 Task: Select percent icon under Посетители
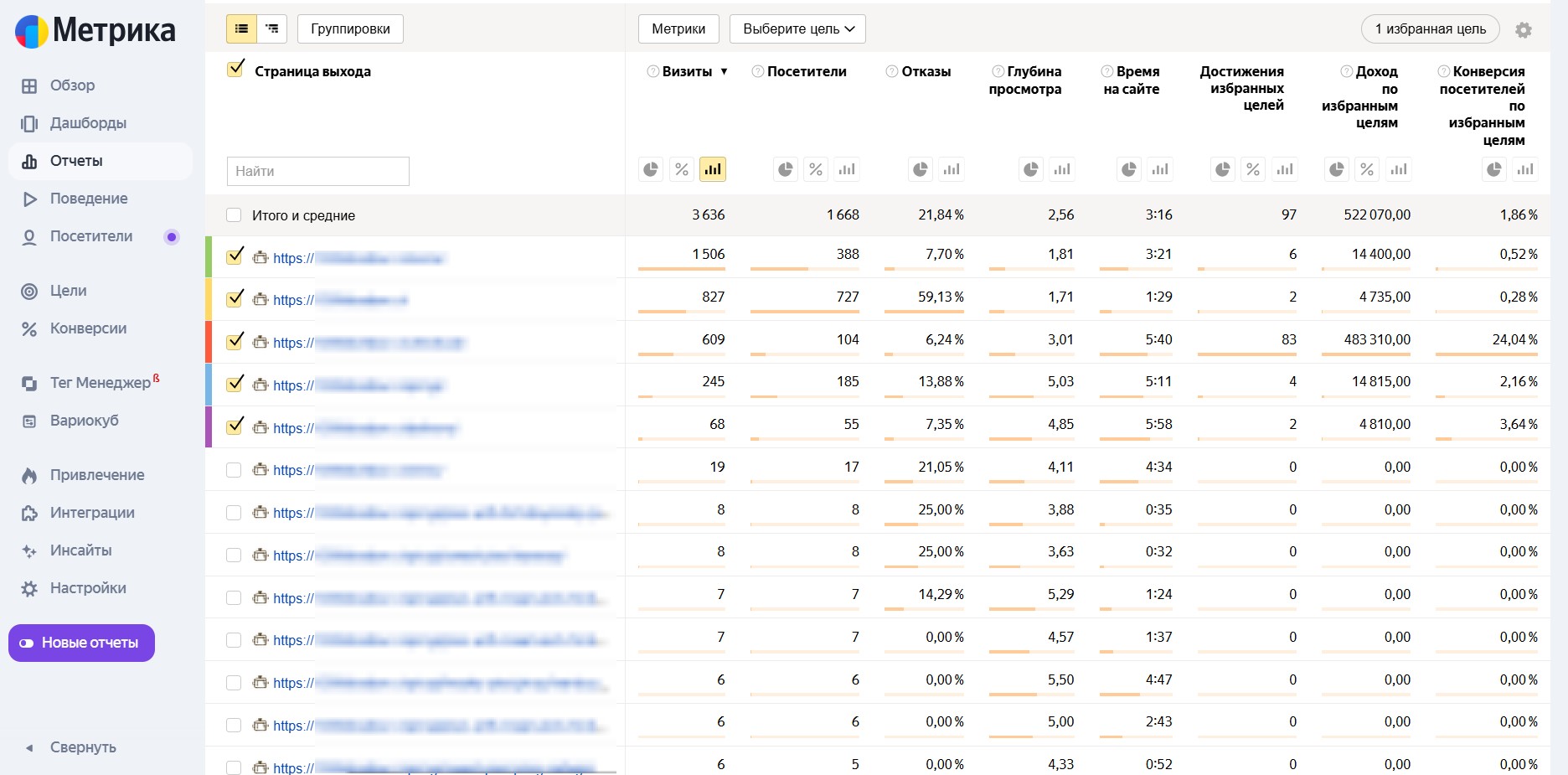coord(816,170)
